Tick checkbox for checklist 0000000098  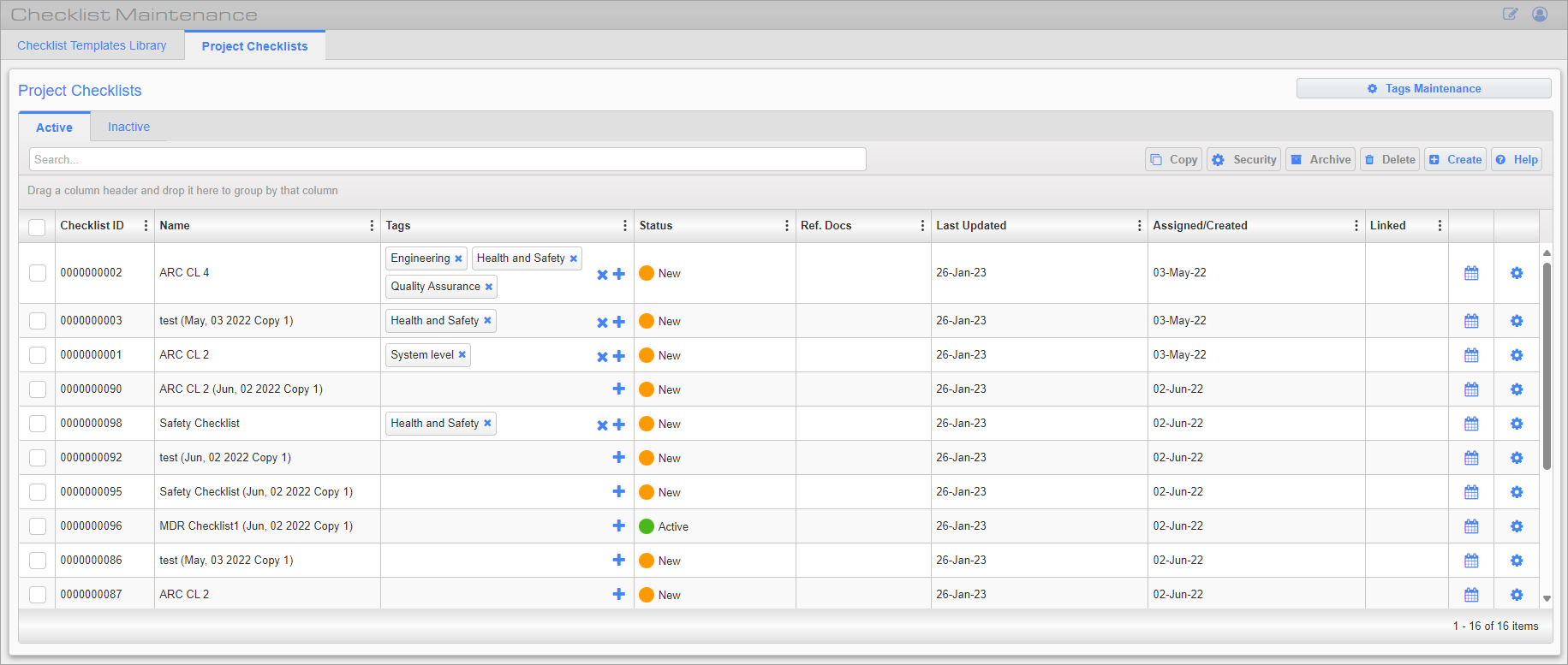[38, 424]
